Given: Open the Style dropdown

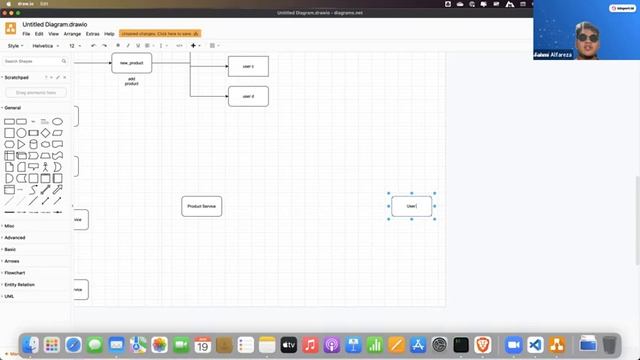Looking at the screenshot, I should pos(16,46).
